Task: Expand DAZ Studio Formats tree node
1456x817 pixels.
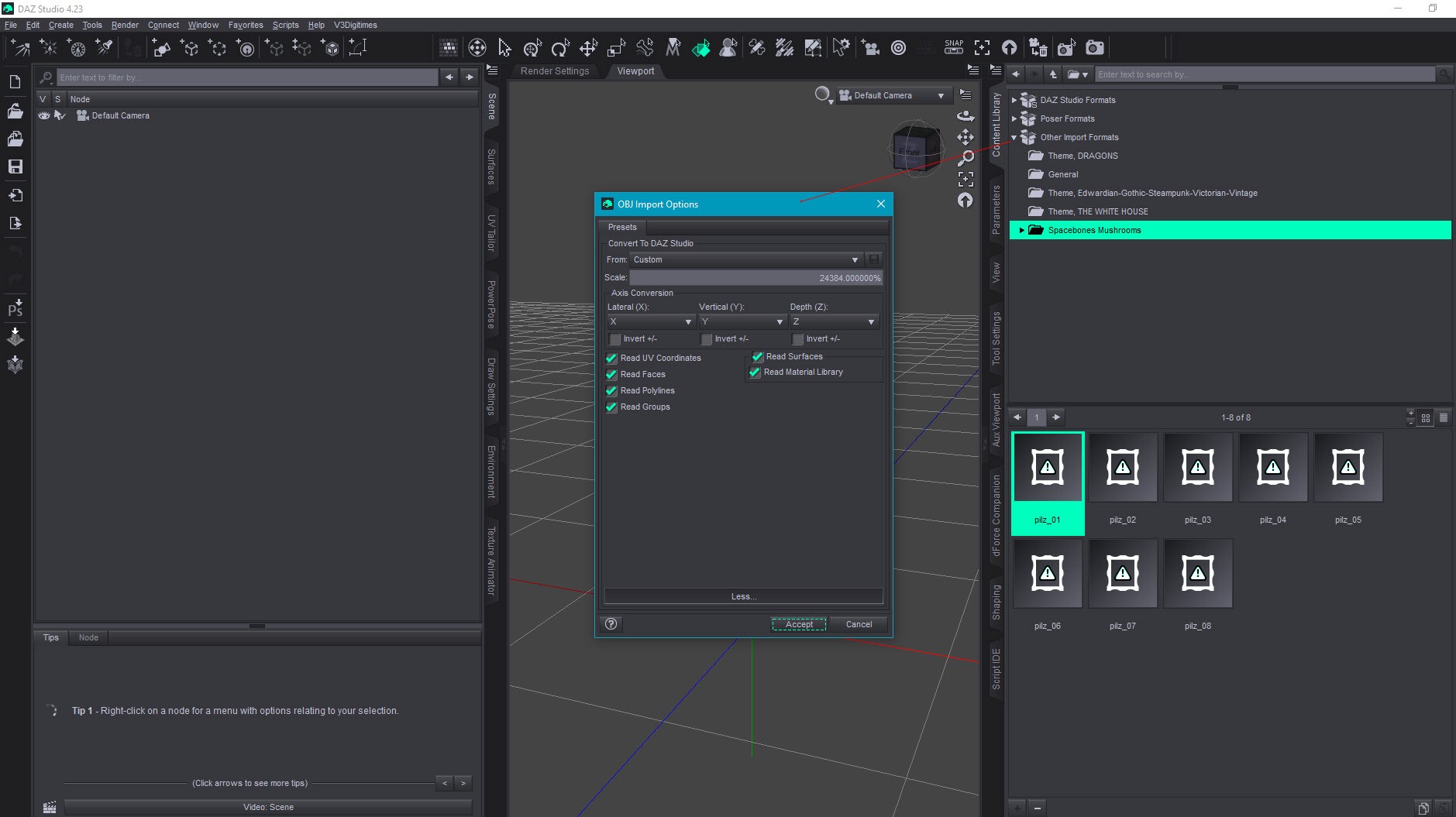Action: point(1014,100)
